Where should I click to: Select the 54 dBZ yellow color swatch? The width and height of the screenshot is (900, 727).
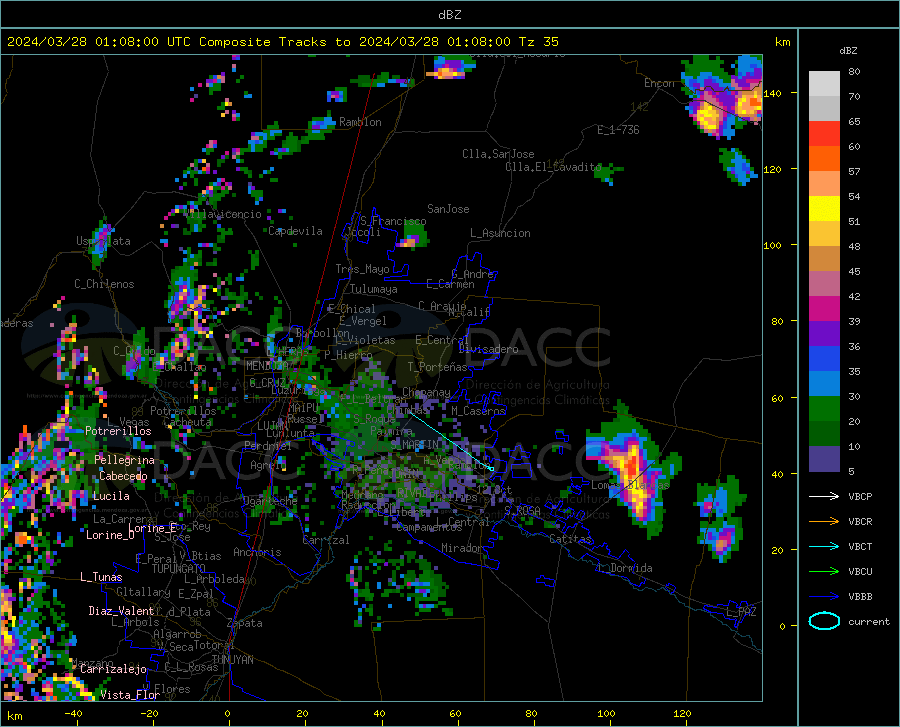tap(824, 208)
